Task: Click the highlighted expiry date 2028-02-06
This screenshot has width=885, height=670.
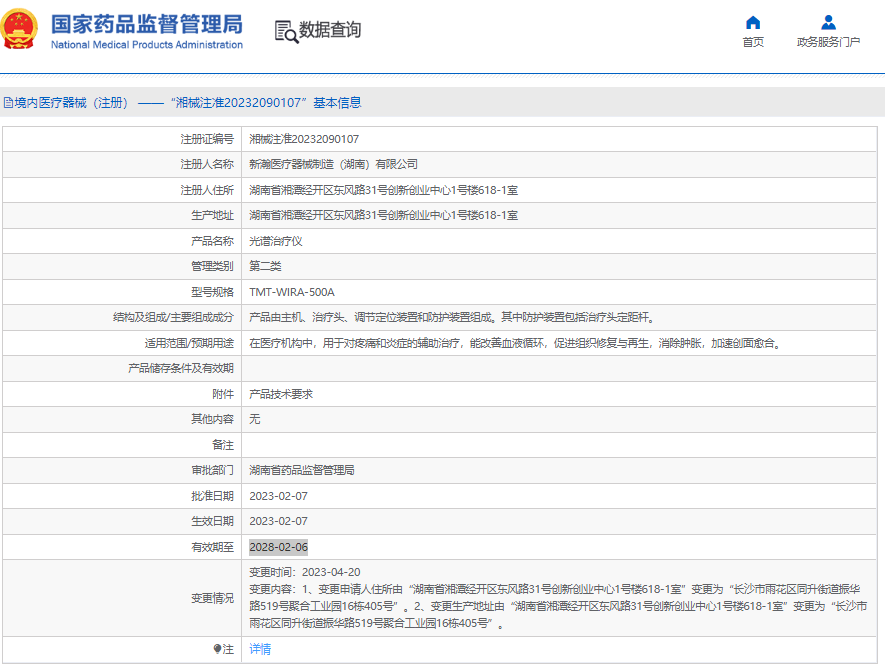Action: pyautogui.click(x=278, y=547)
